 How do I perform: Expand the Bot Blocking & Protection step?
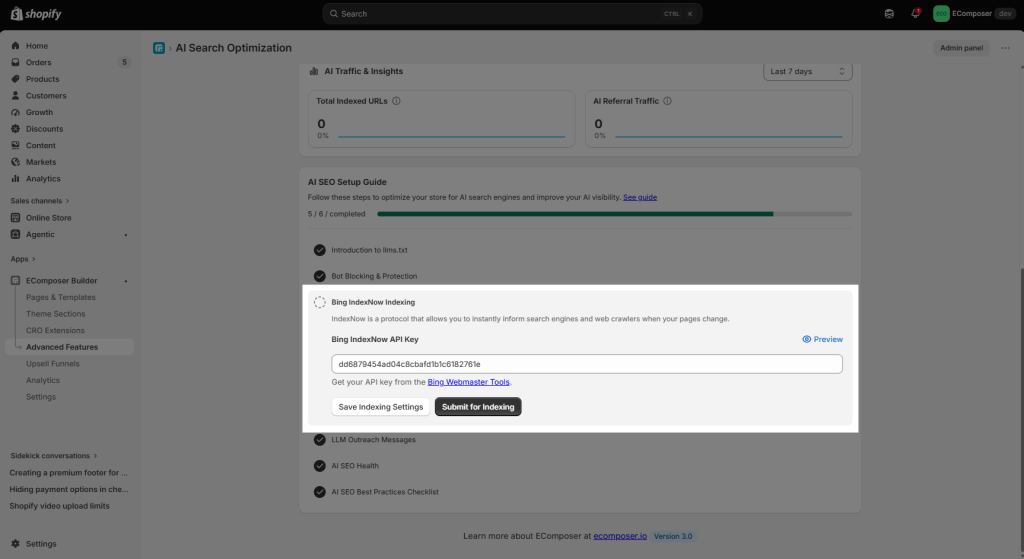pos(374,276)
